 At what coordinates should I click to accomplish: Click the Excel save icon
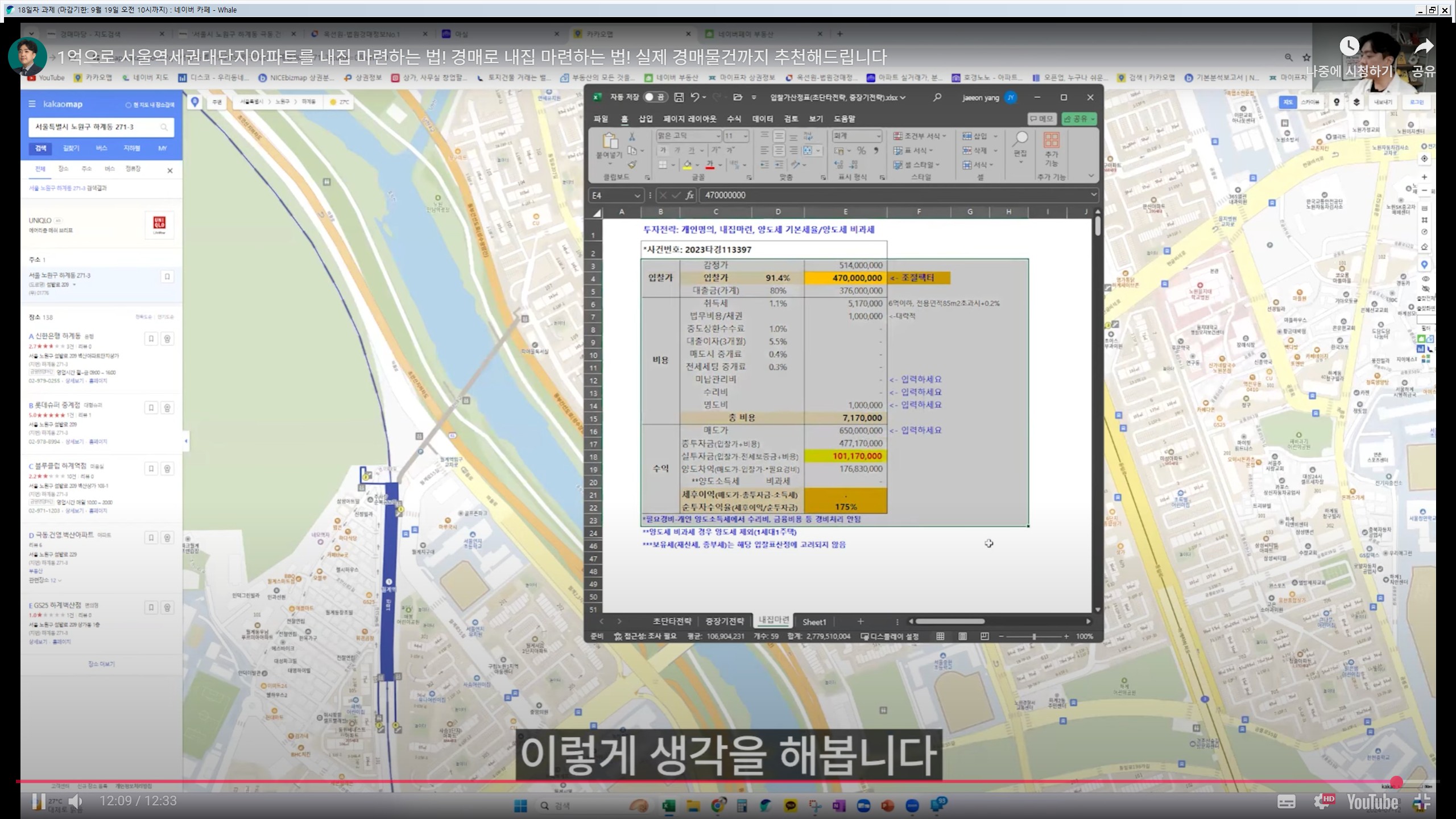[679, 97]
